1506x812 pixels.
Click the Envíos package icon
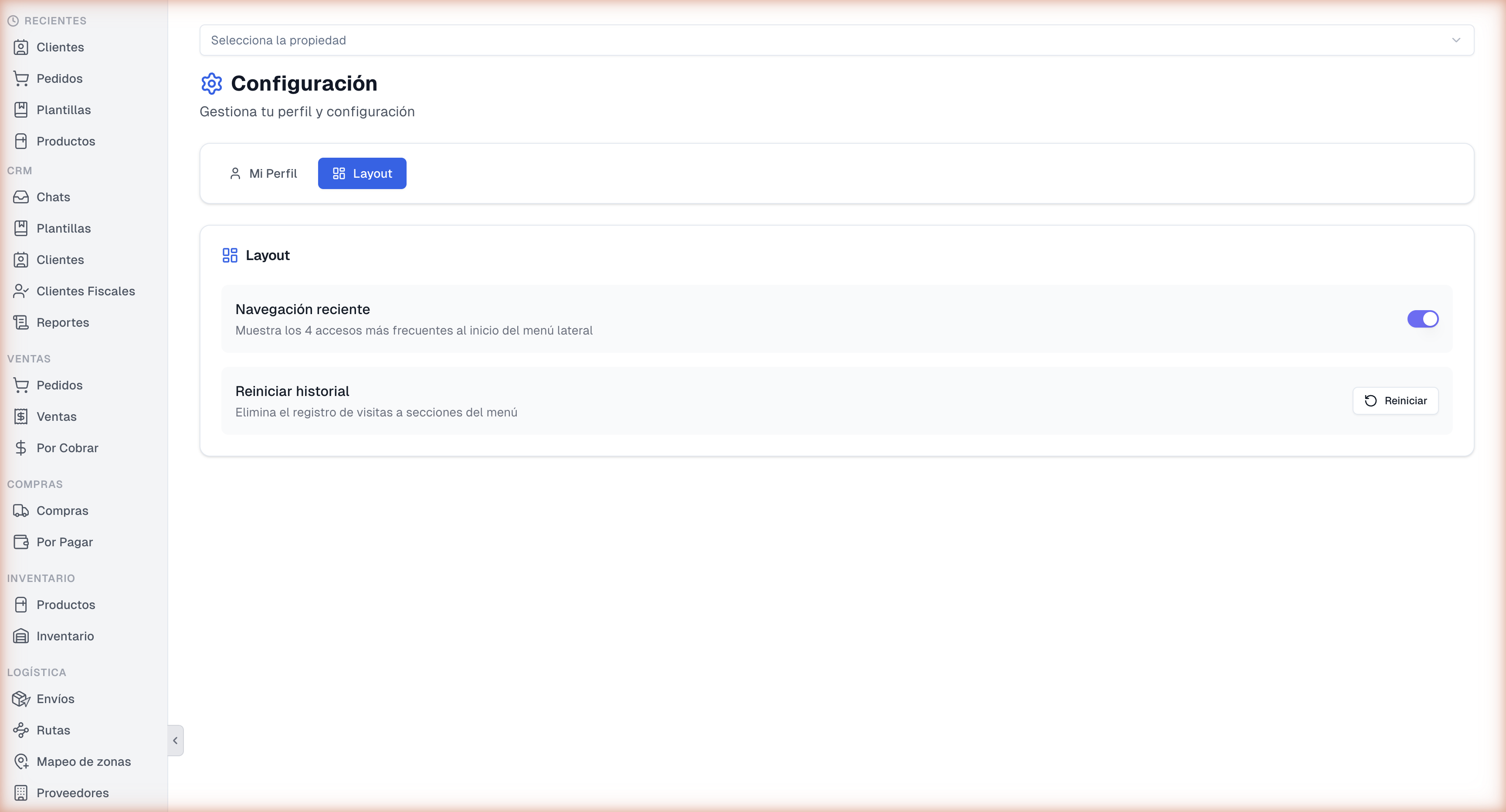(x=21, y=699)
